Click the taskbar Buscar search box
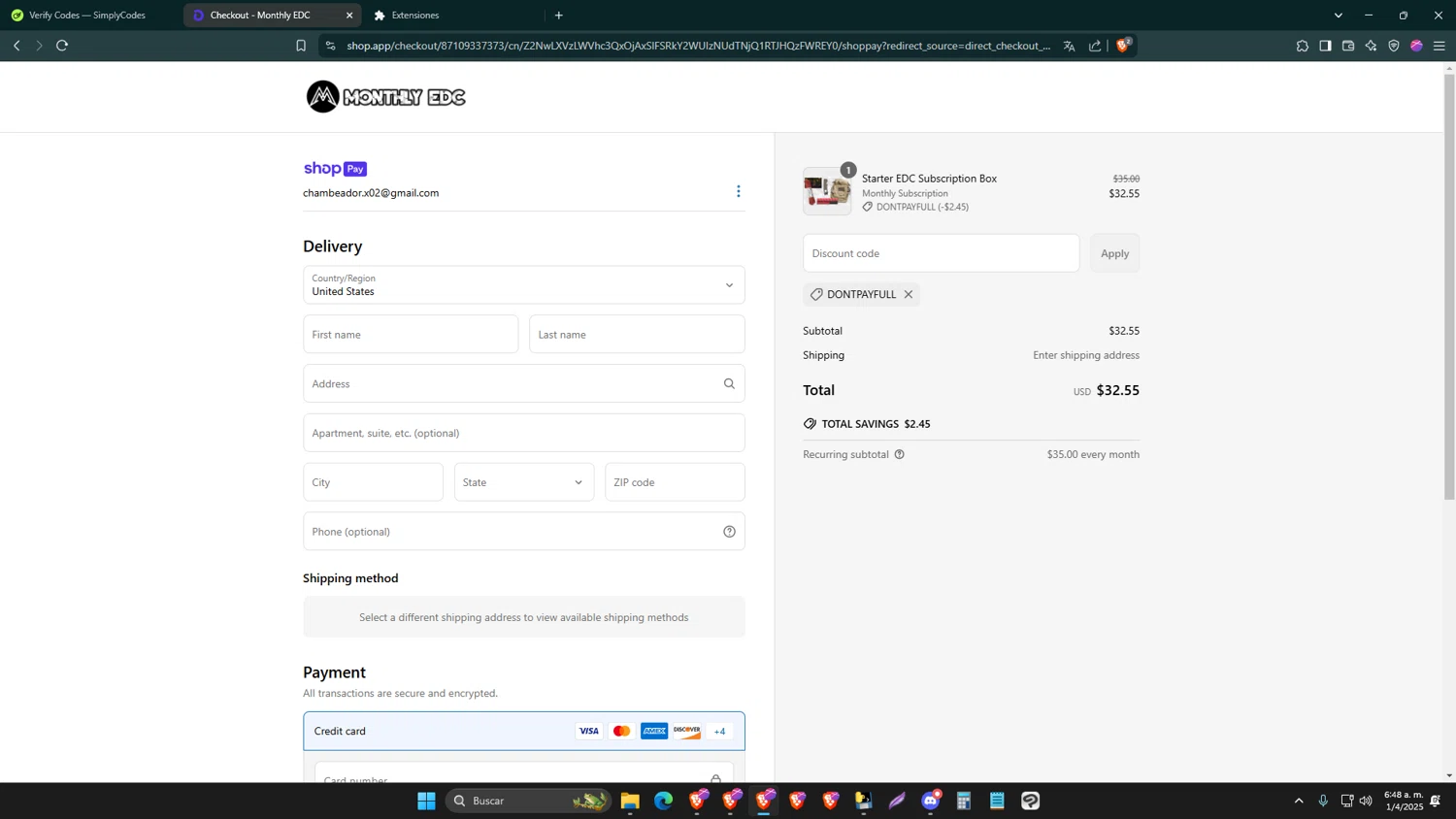The height and width of the screenshot is (819, 1456). (528, 801)
